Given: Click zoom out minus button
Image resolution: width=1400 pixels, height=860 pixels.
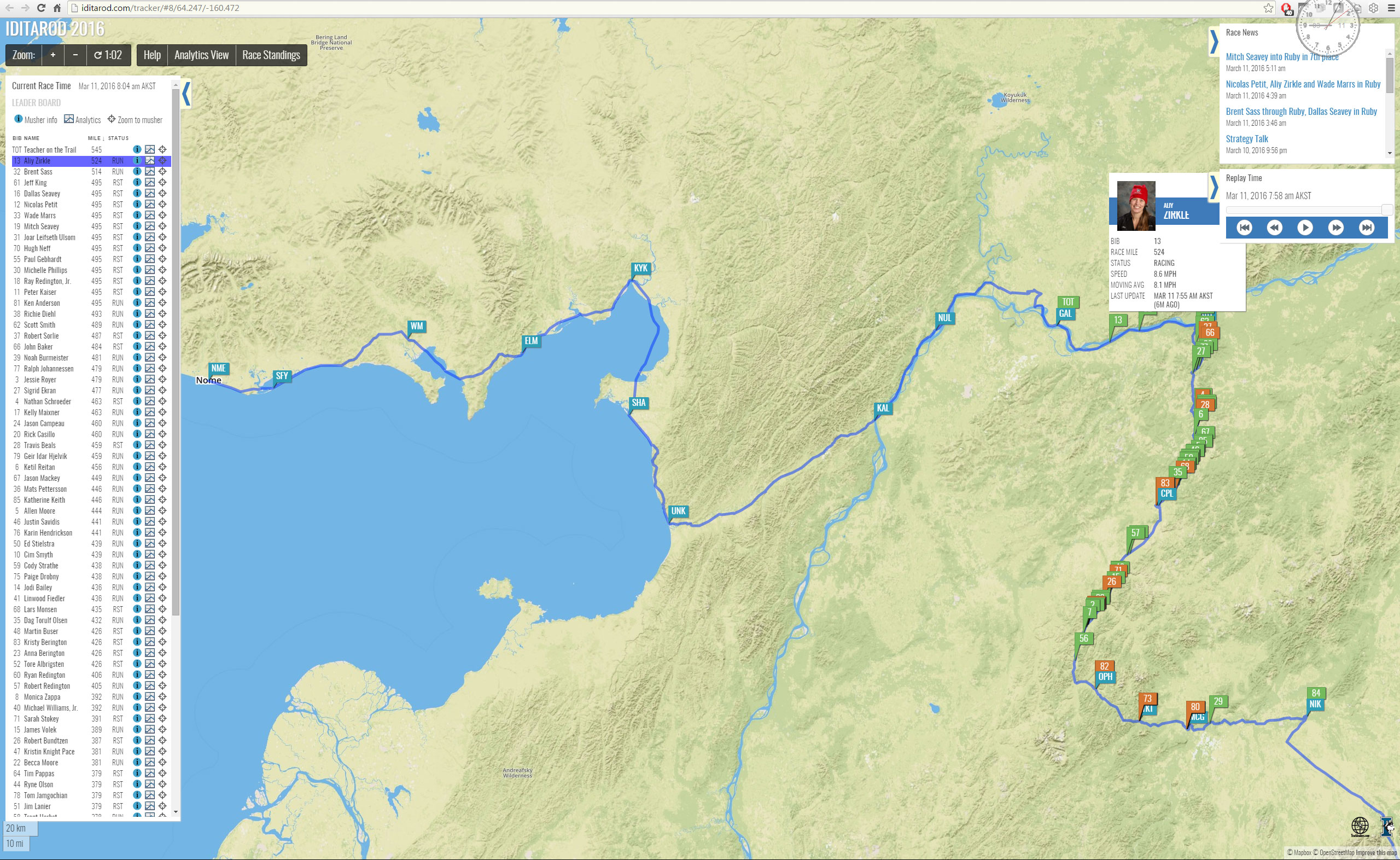Looking at the screenshot, I should tap(75, 55).
